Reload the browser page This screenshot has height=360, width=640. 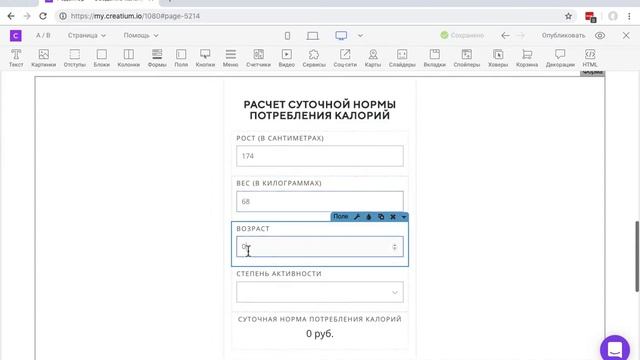(43, 16)
